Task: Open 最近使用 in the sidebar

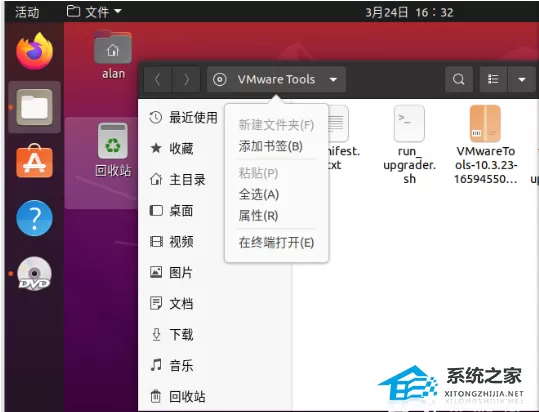Action: pyautogui.click(x=183, y=118)
